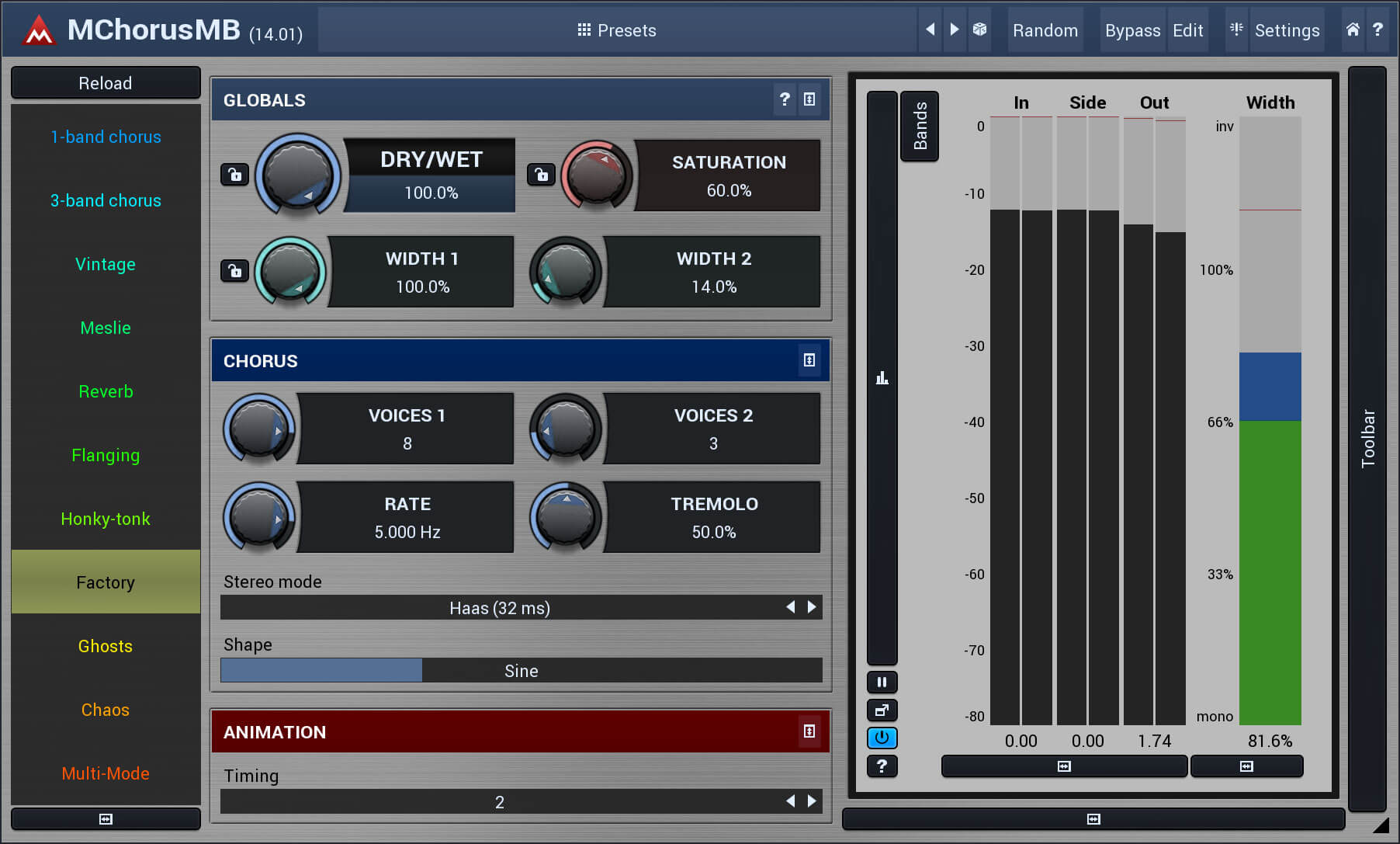Click the collapse bar below preset list
This screenshot has width=1400, height=844.
[106, 819]
